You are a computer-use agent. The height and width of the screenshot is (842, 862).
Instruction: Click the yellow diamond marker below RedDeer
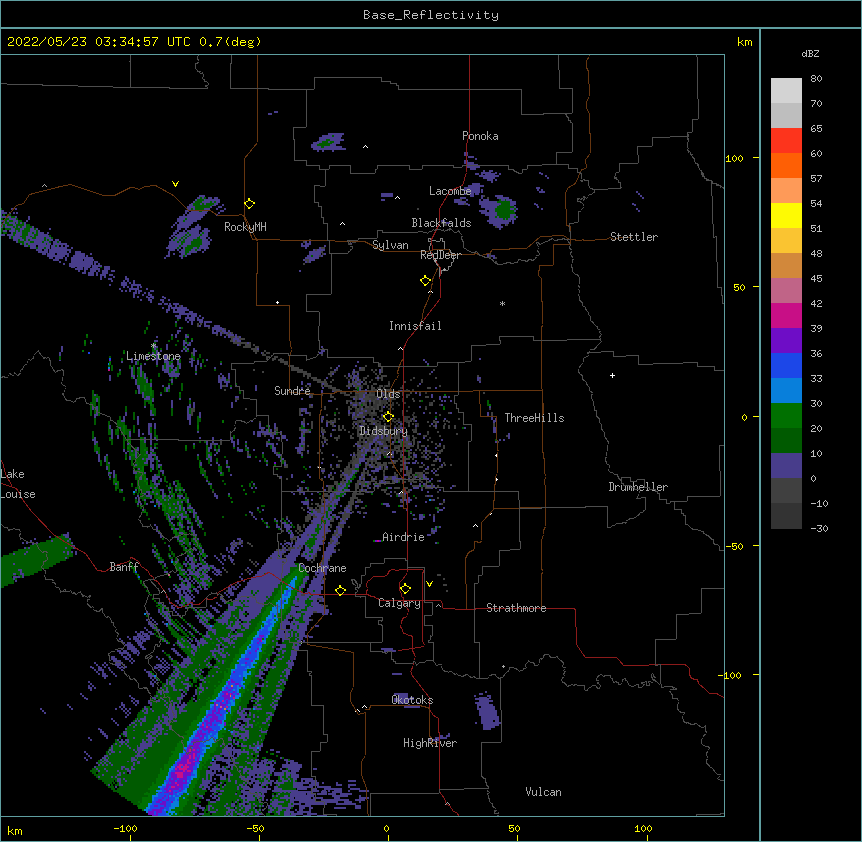click(x=426, y=281)
